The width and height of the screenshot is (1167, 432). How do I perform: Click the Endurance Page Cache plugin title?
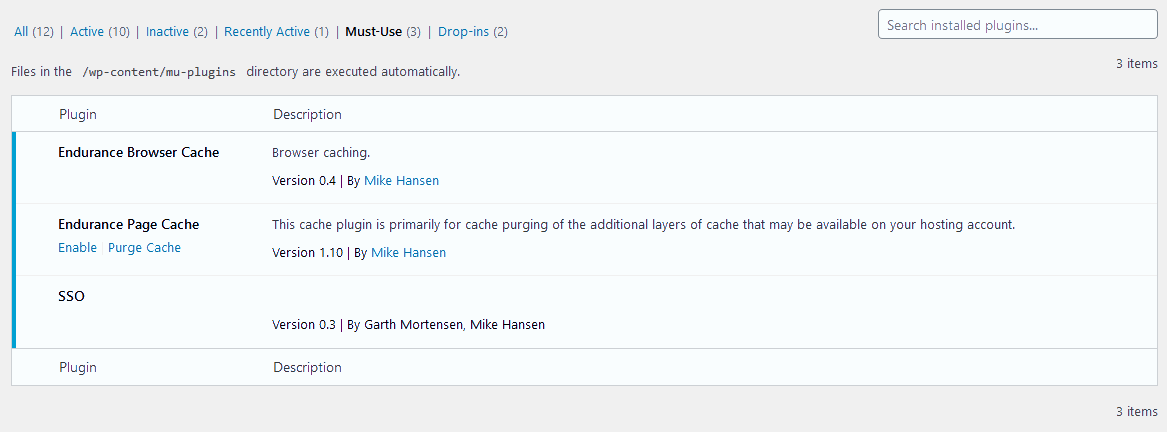pos(128,225)
